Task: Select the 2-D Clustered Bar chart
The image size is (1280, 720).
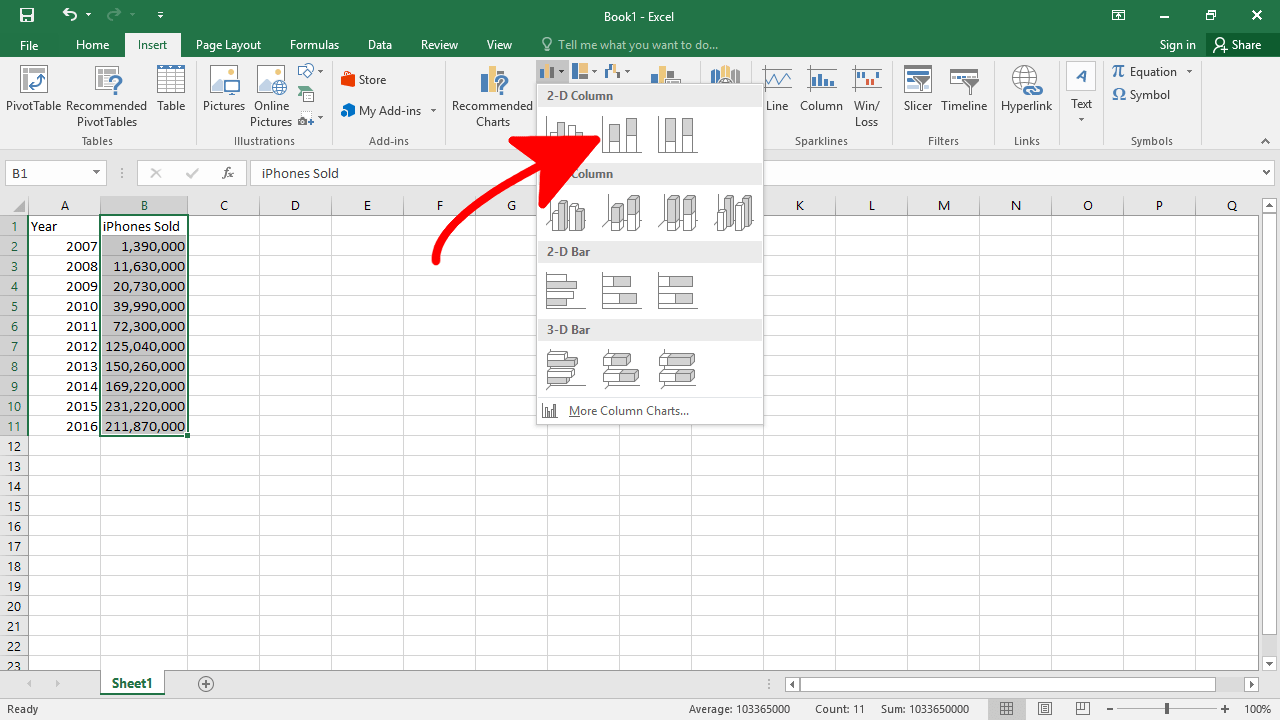Action: click(566, 291)
